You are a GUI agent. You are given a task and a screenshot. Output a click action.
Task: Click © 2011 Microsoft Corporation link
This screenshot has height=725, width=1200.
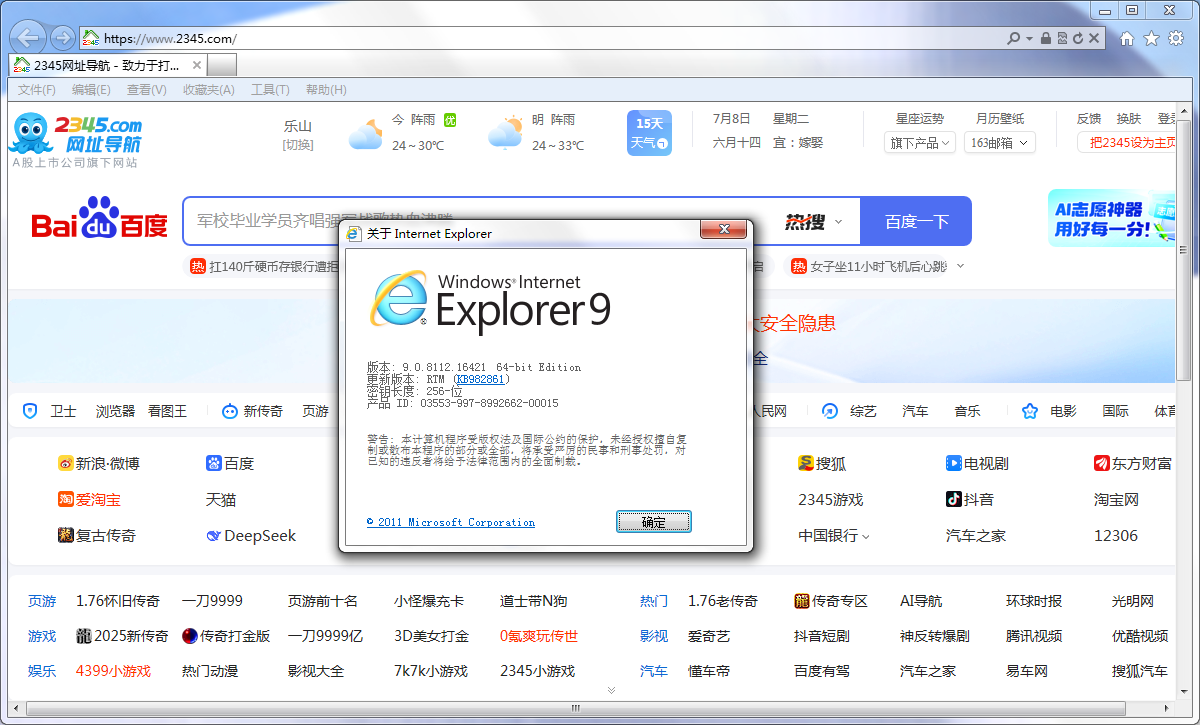point(450,522)
